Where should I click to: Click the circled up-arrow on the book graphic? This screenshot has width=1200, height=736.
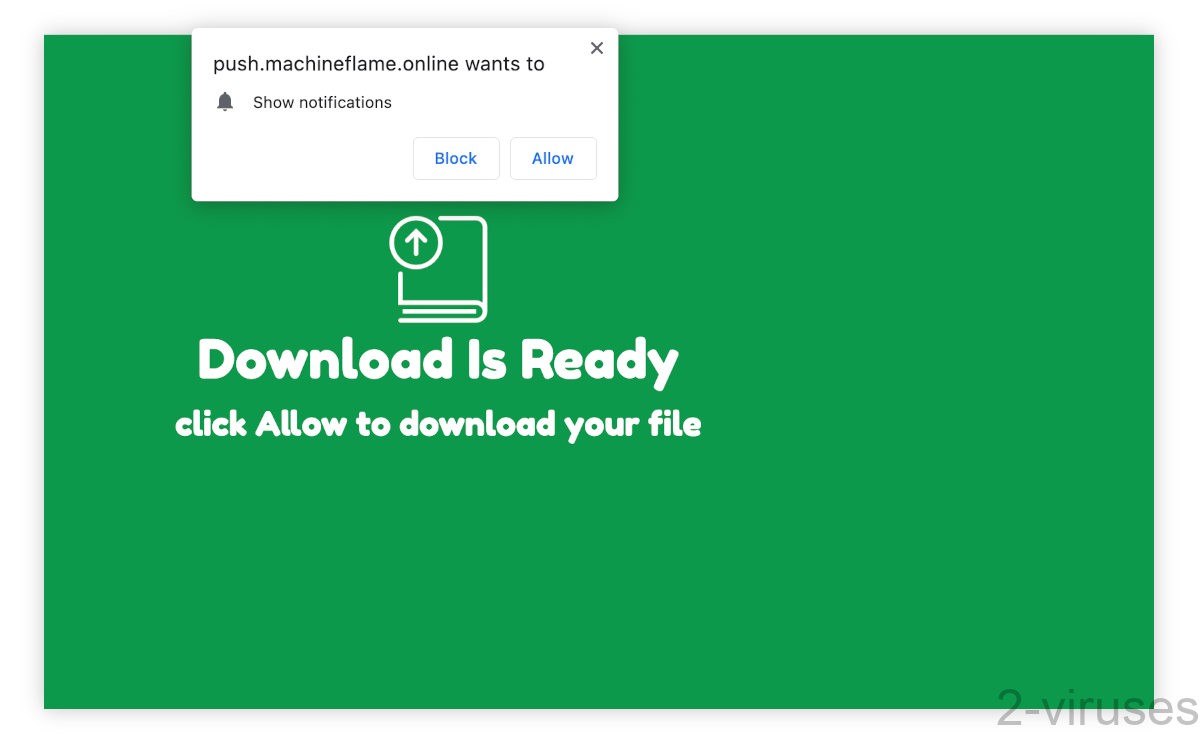point(416,242)
